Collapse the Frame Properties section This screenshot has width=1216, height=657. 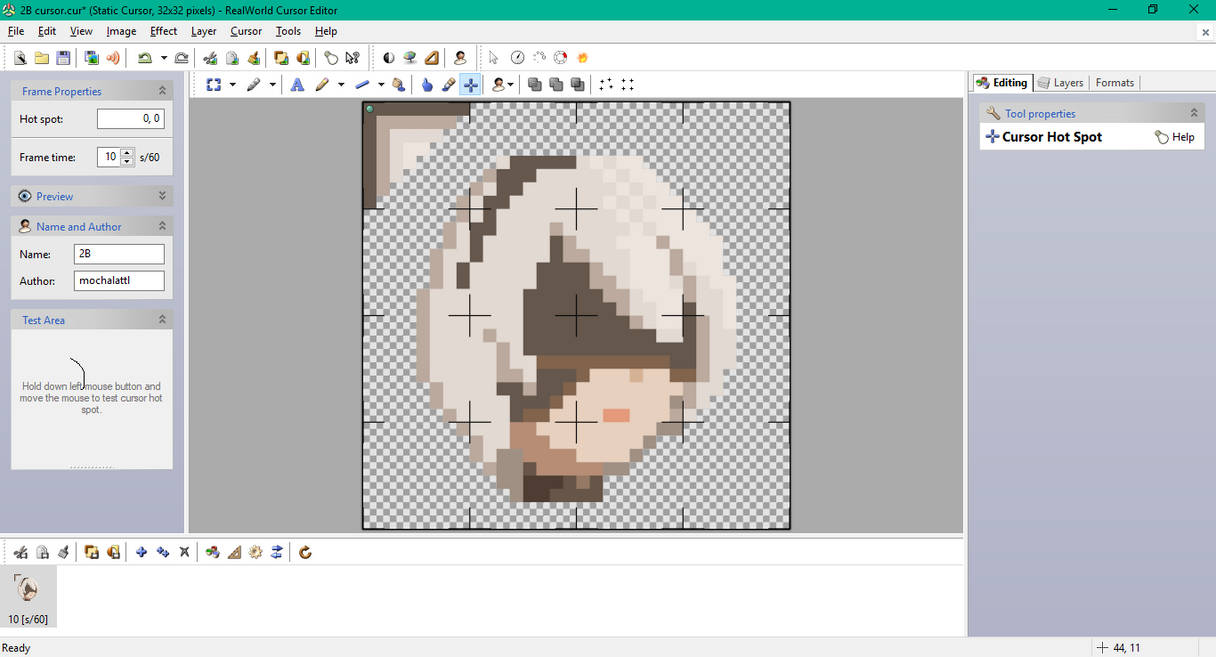[162, 90]
